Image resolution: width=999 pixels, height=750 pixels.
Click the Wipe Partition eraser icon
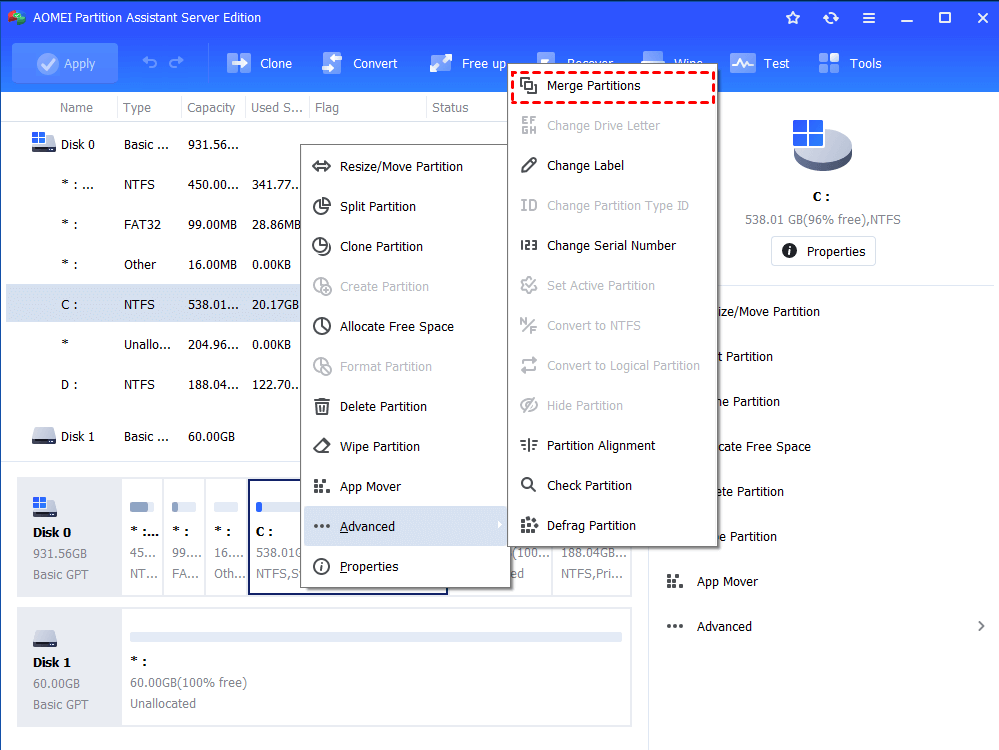[322, 446]
